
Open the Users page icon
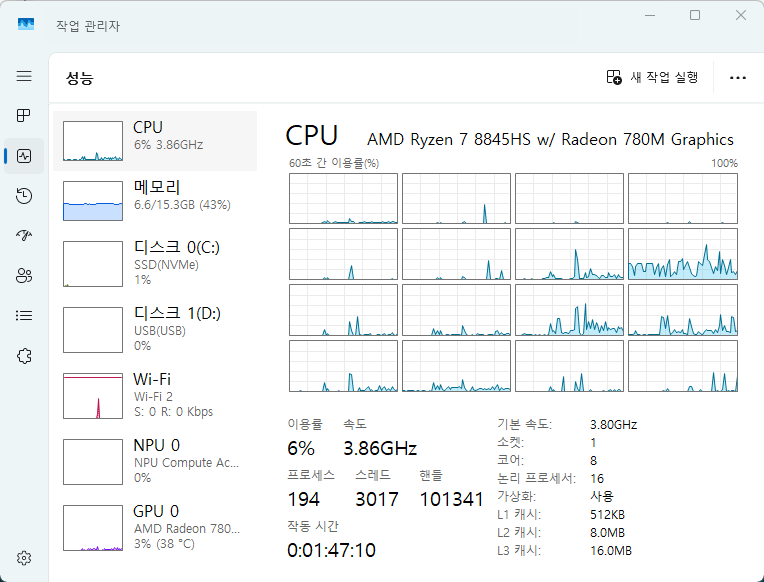click(24, 276)
